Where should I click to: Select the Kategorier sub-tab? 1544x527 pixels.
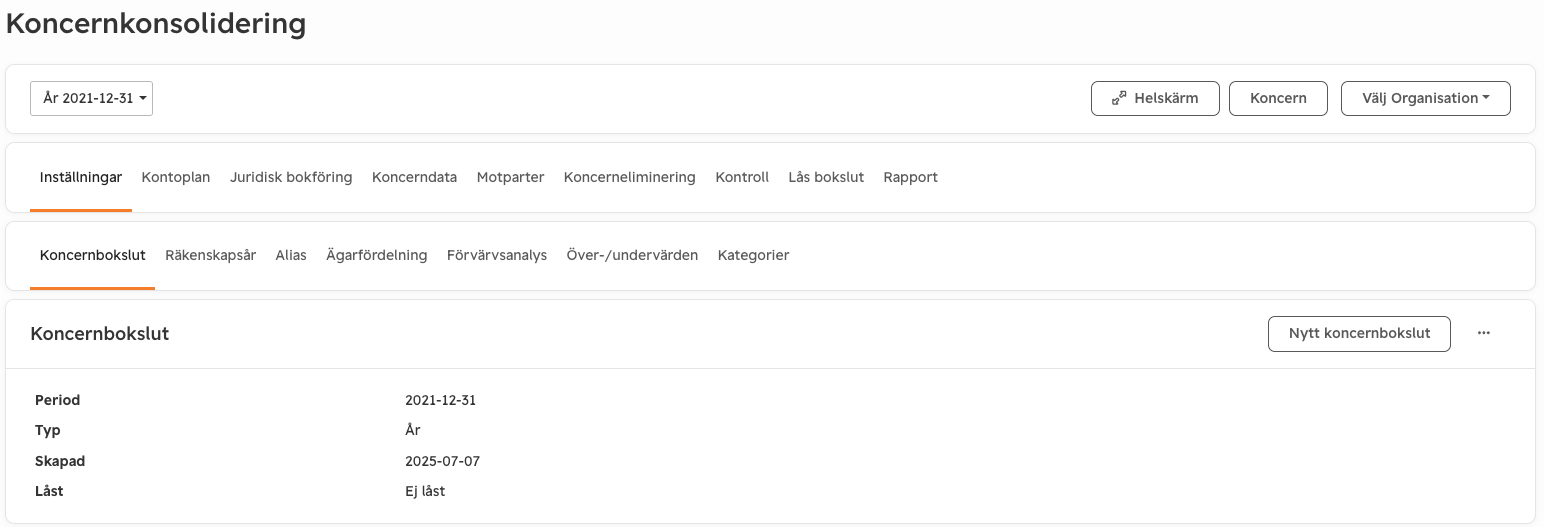[754, 255]
